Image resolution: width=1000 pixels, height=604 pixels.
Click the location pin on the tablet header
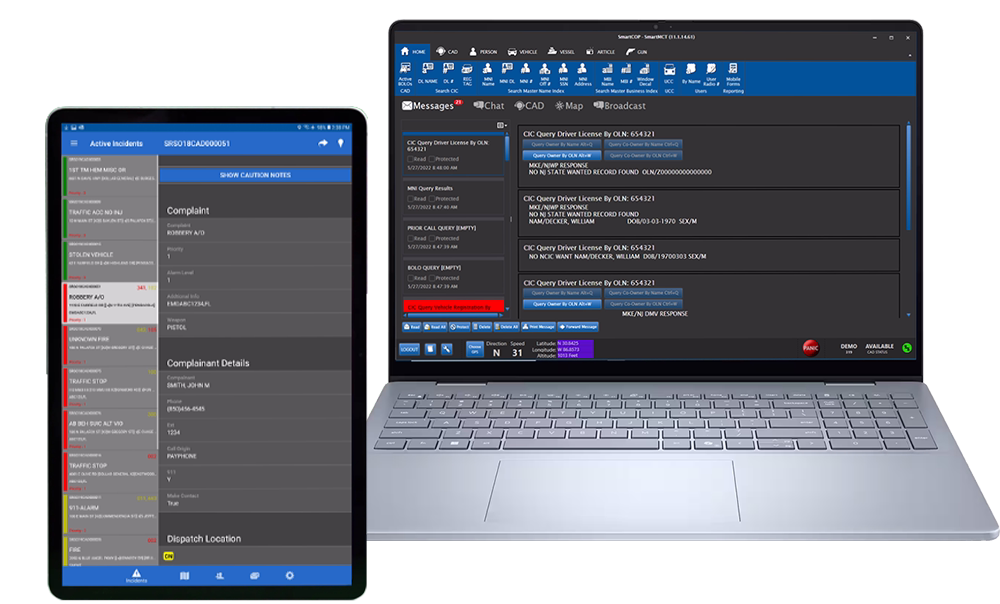pyautogui.click(x=341, y=143)
